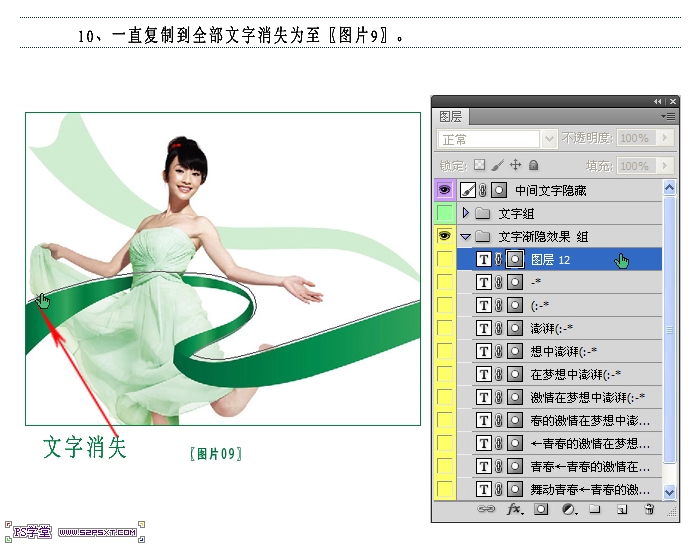The width and height of the screenshot is (700, 548).
Task: Click the chain link of 激情在梦想中澎湃(:-* layer
Action: pos(499,397)
